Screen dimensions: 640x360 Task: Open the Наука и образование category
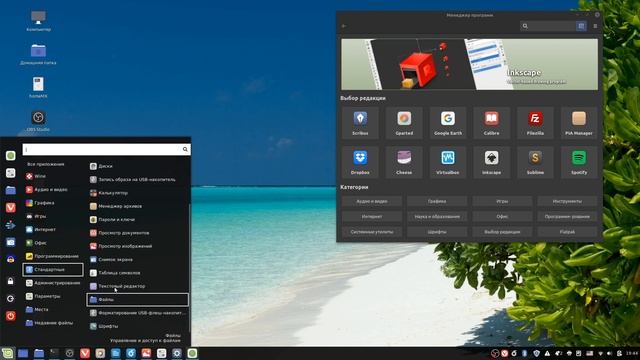437,216
